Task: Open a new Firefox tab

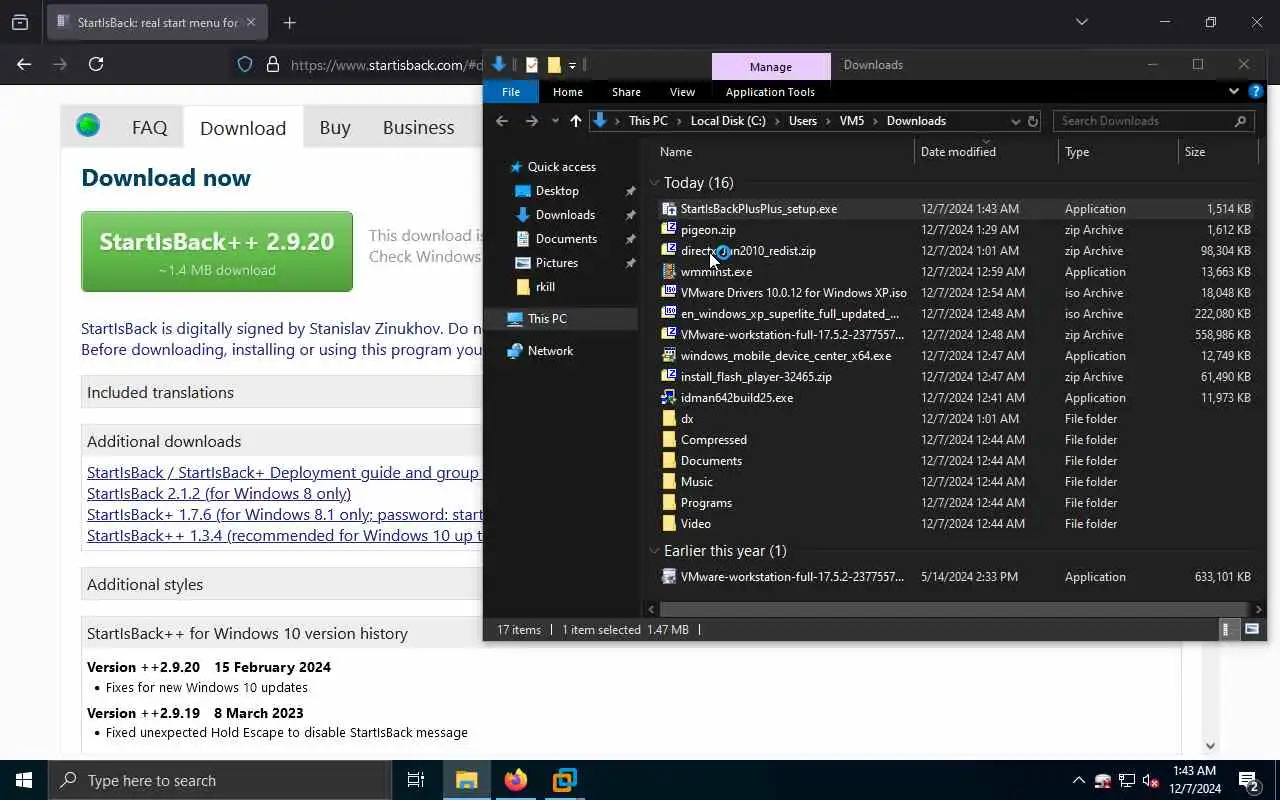Action: [x=290, y=22]
